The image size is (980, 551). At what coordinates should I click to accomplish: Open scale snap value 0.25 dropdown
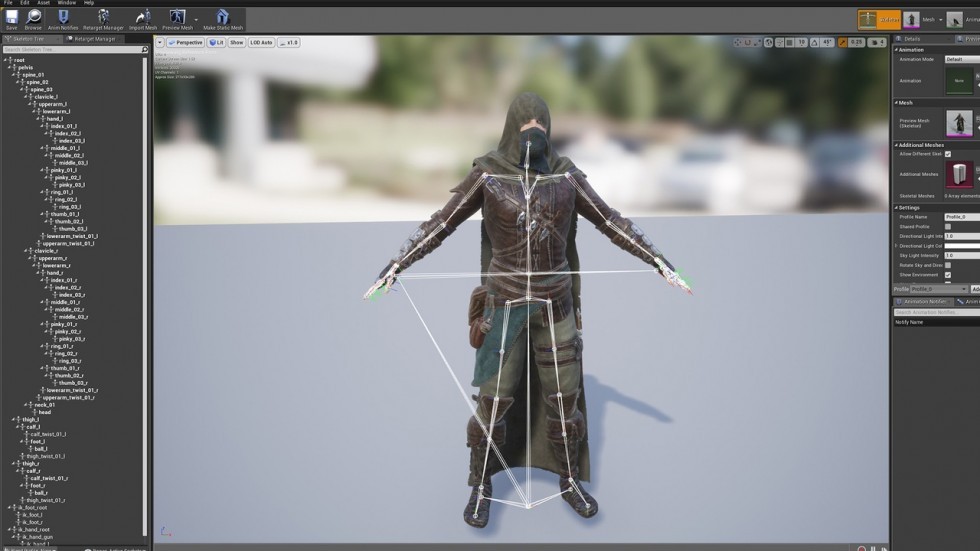click(x=856, y=42)
